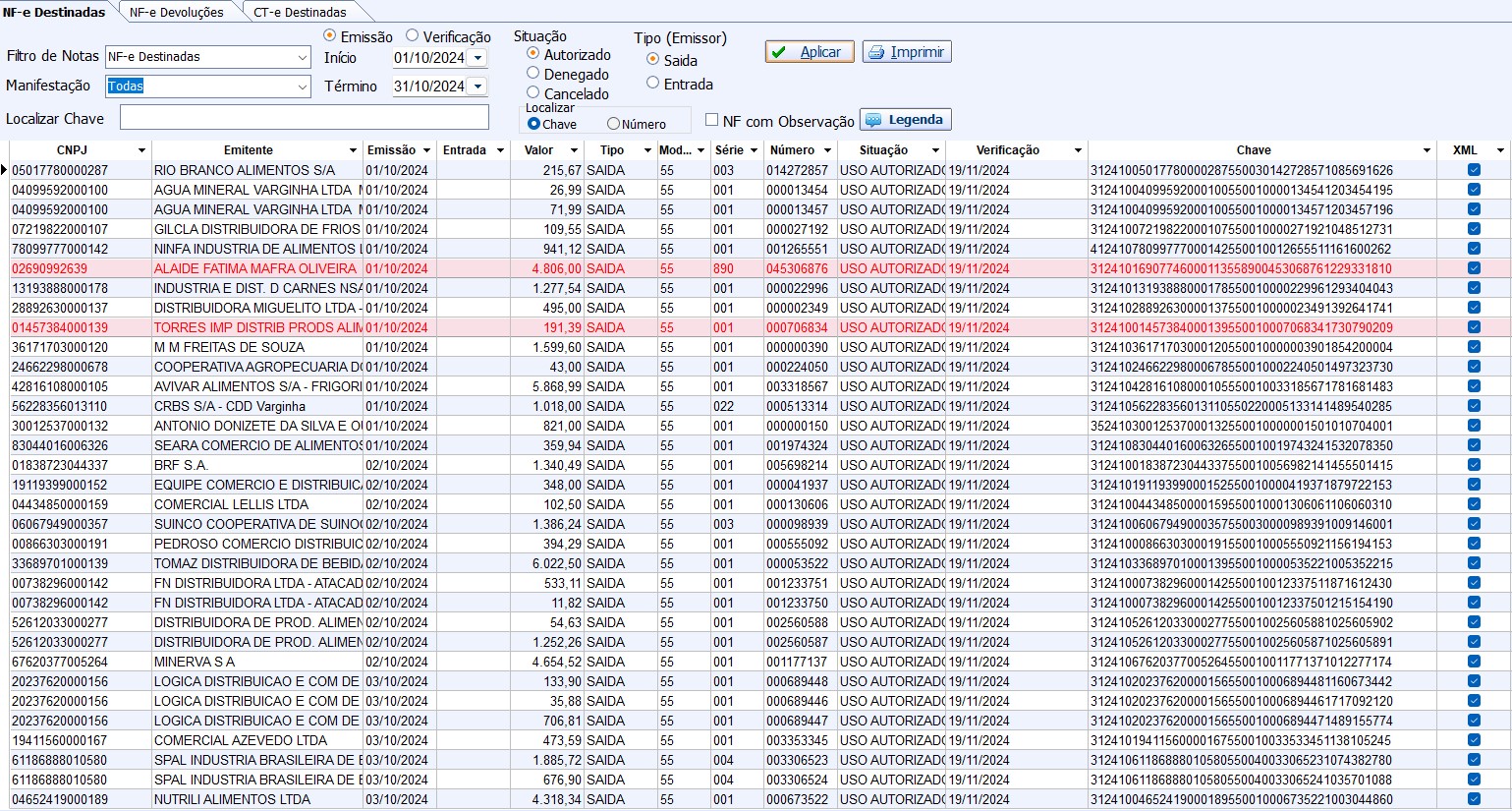Viewport: 1512px width, 811px height.
Task: Select the Cancelado situation radio button
Action: point(532,92)
